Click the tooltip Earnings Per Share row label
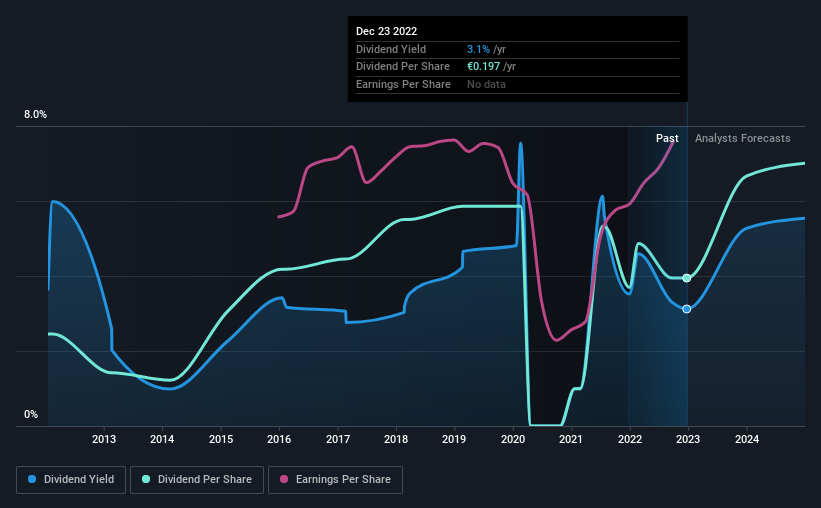The height and width of the screenshot is (508, 821). [403, 84]
